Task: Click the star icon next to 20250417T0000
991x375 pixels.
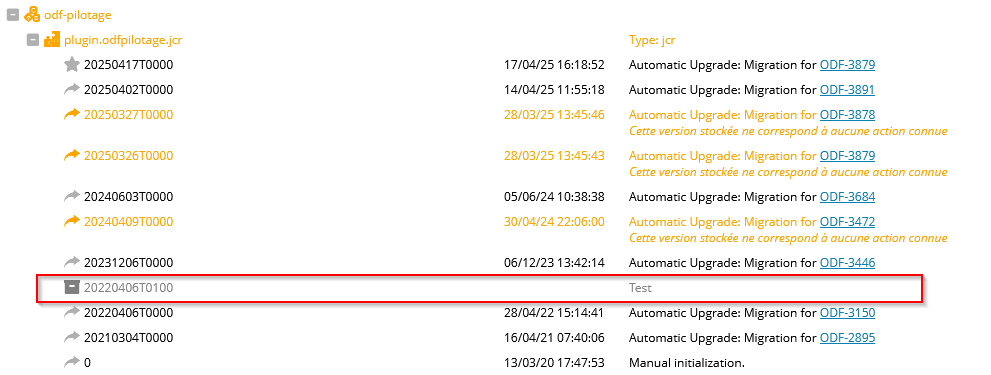Action: click(72, 64)
